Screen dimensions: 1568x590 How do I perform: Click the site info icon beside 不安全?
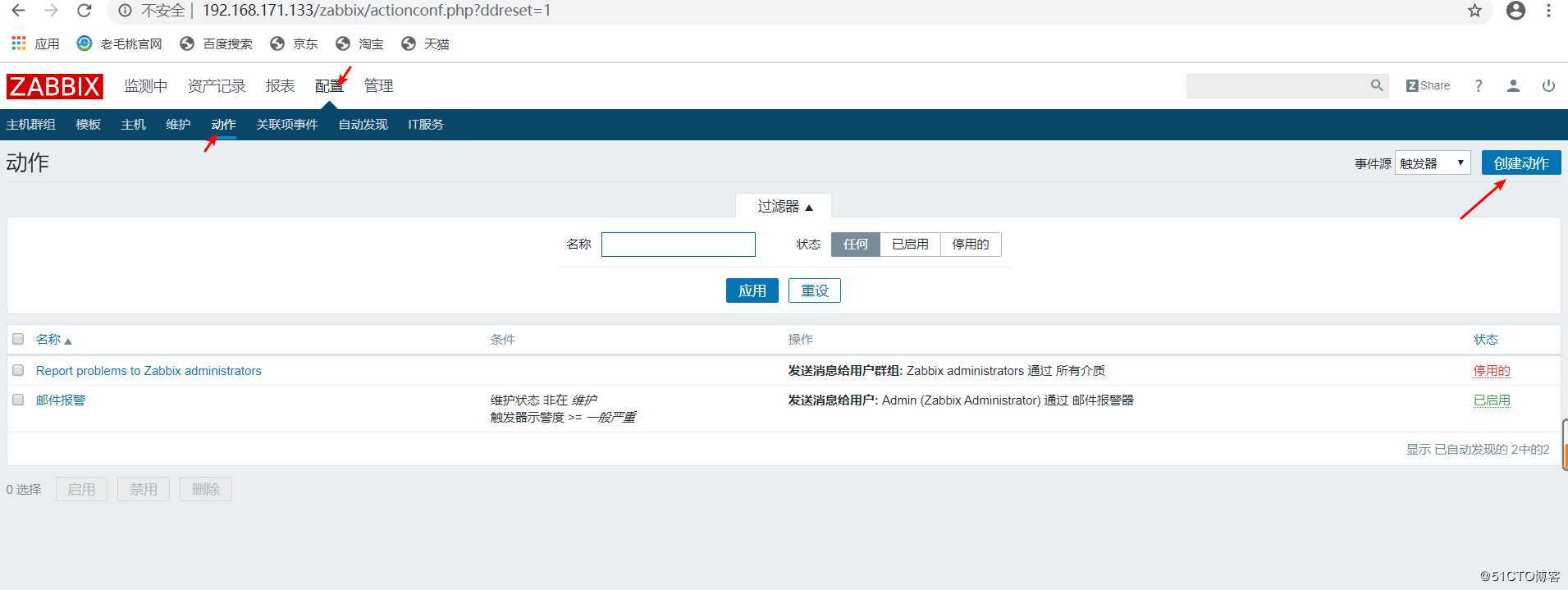click(125, 11)
